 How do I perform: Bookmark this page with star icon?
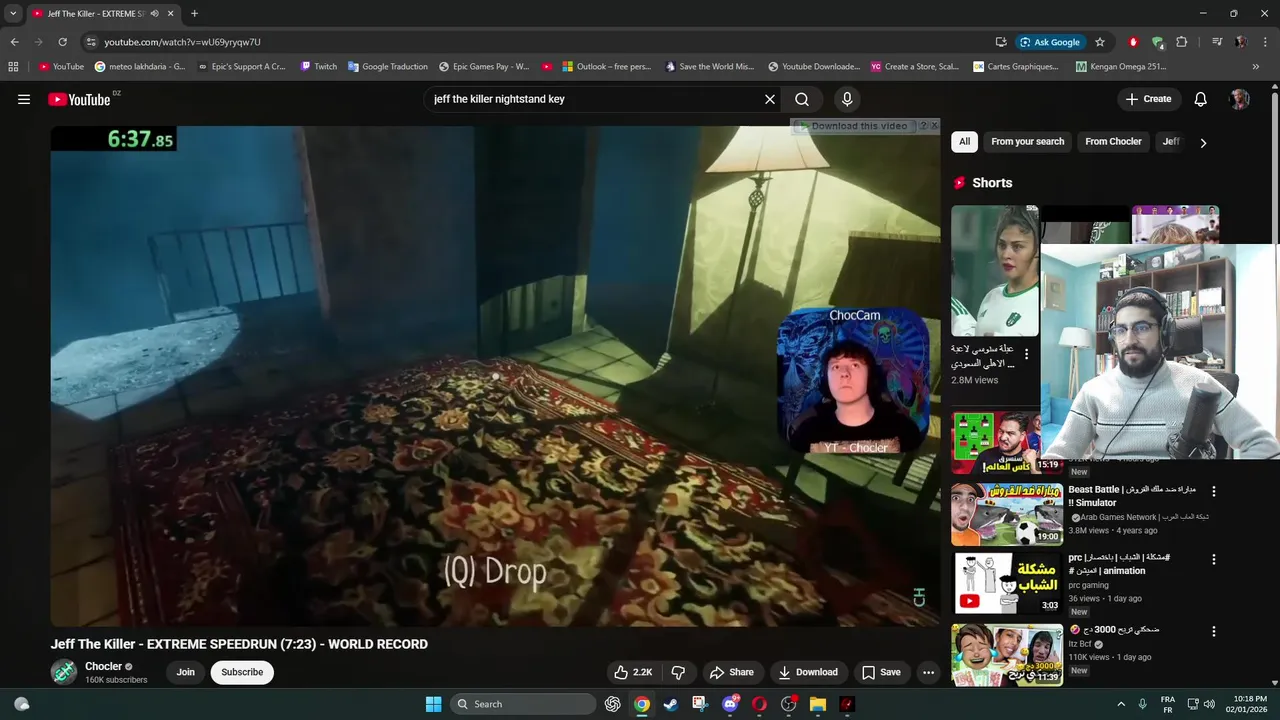(x=1100, y=42)
